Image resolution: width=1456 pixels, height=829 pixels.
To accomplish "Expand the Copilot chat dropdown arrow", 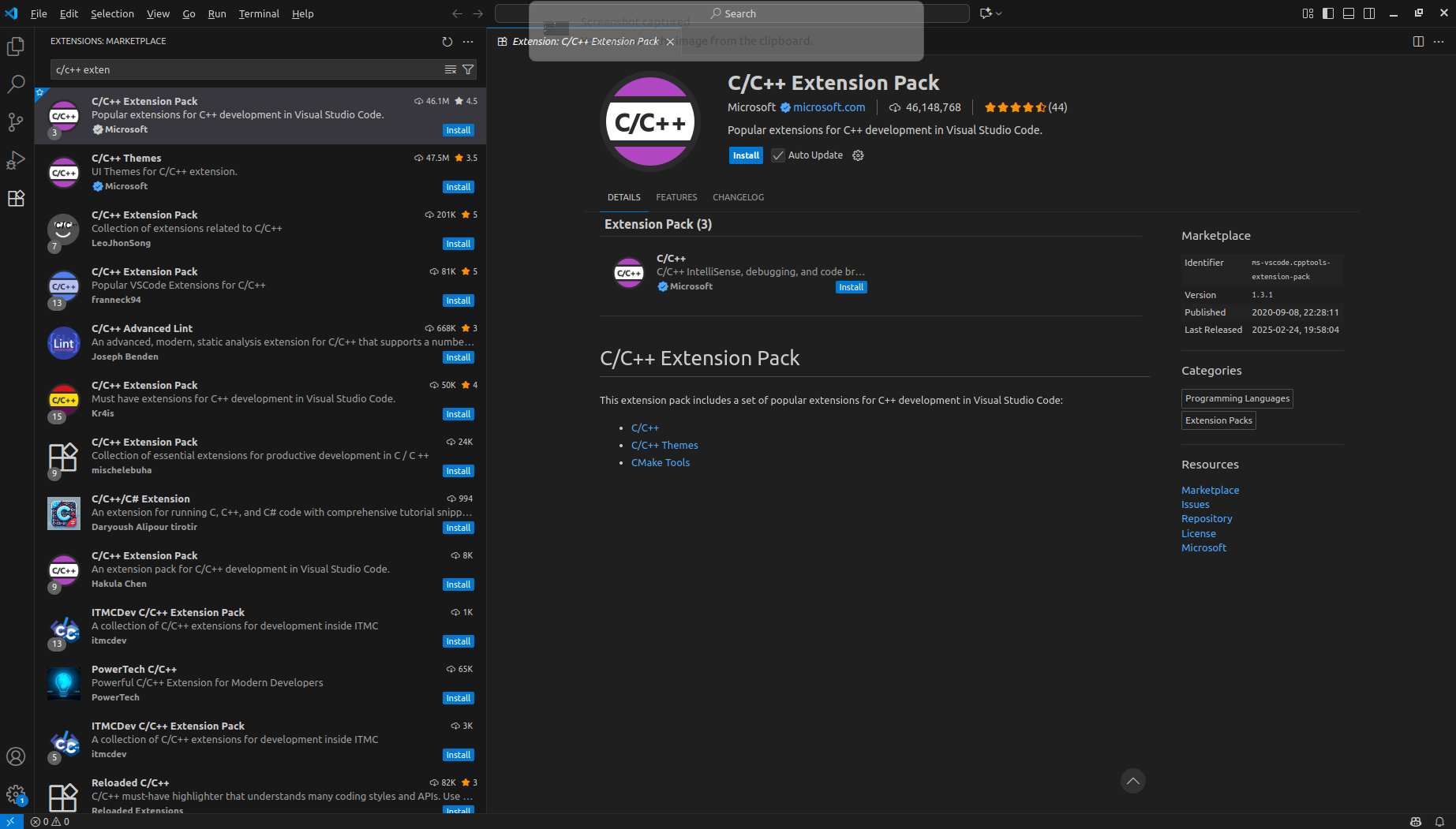I will coord(999,13).
